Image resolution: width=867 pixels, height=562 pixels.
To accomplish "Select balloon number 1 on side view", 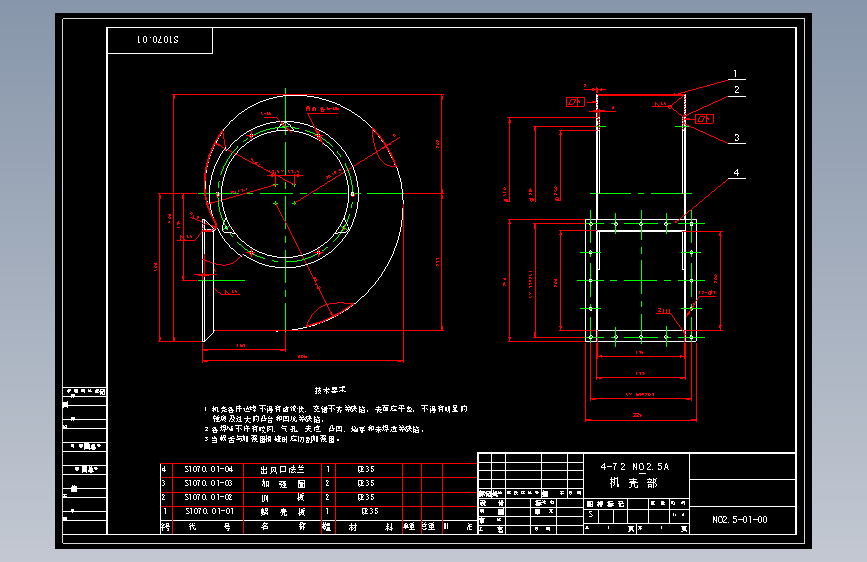I will 735,74.
